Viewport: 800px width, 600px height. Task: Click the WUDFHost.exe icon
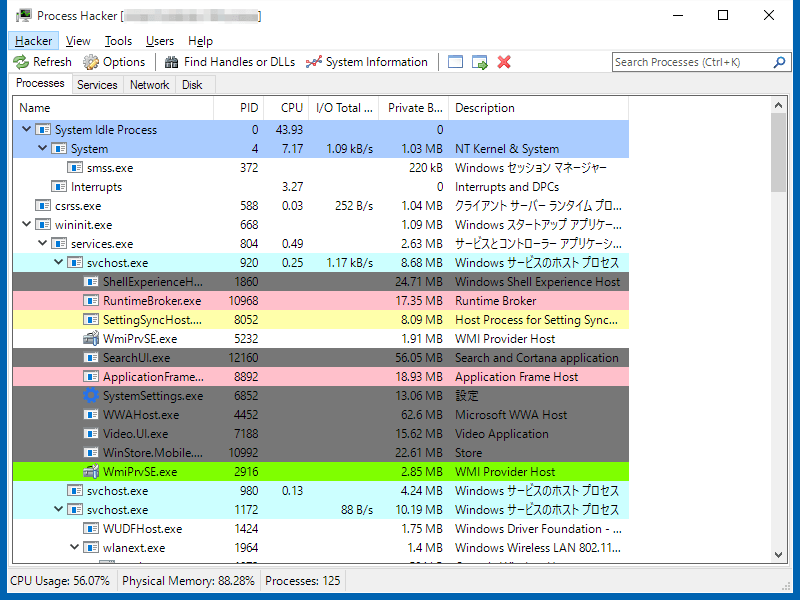point(91,529)
